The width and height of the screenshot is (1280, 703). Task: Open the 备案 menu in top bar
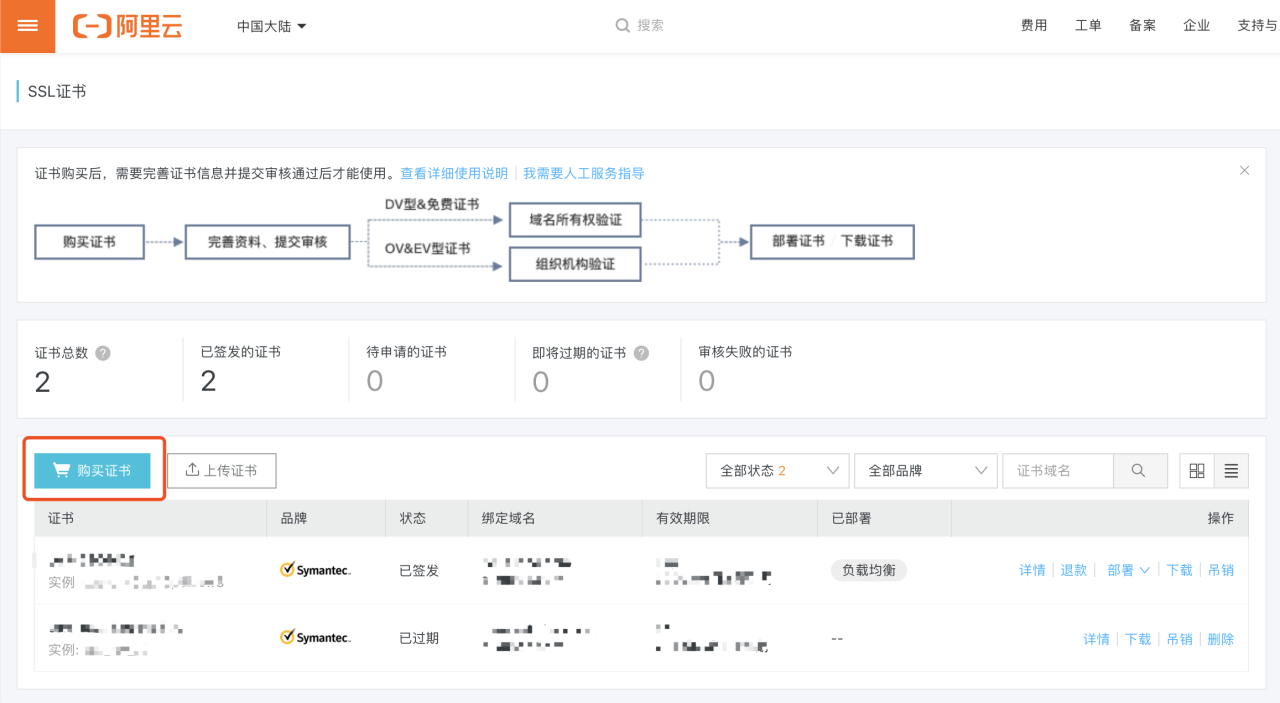pyautogui.click(x=1142, y=26)
